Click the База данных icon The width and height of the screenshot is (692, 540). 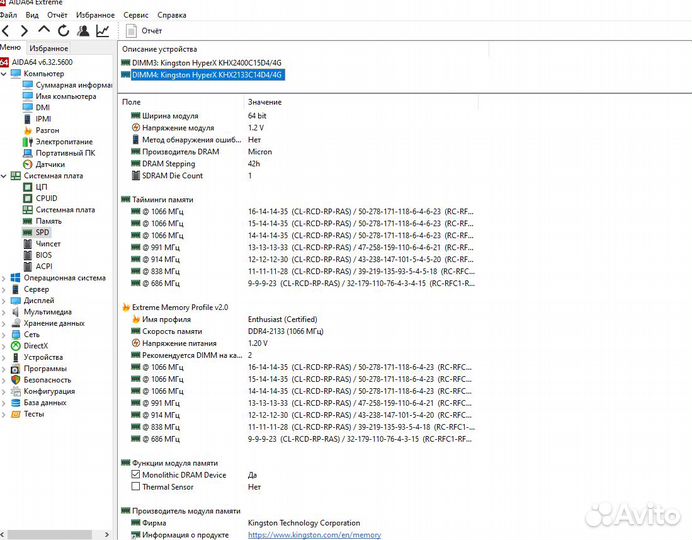coord(16,403)
